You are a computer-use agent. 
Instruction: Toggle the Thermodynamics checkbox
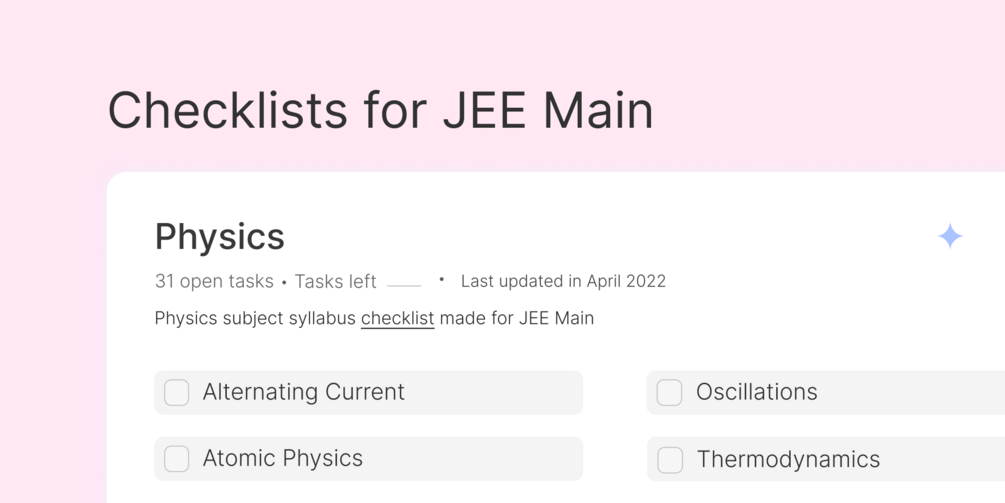[670, 459]
